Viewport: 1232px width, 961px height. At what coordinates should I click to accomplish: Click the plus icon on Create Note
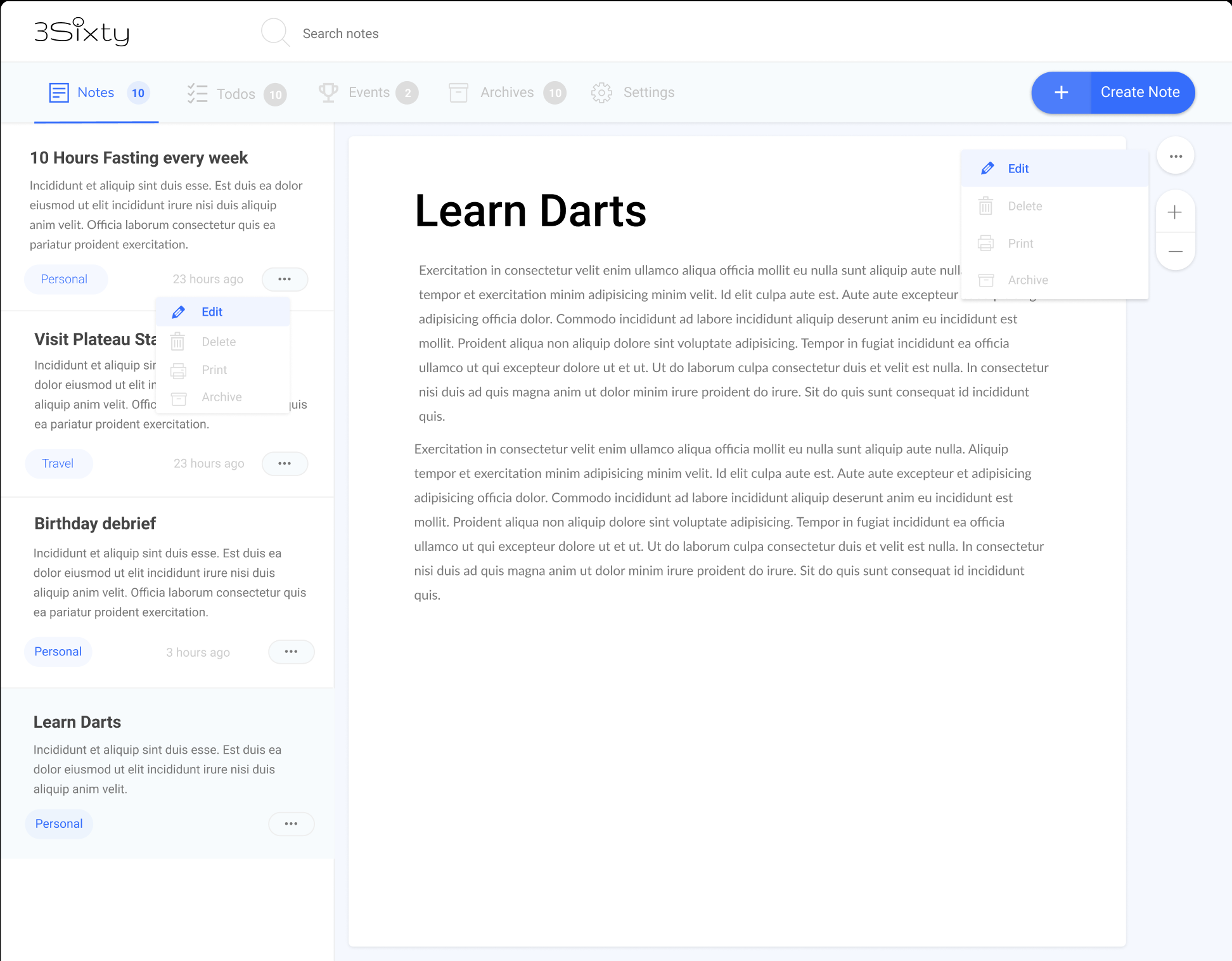(1062, 93)
